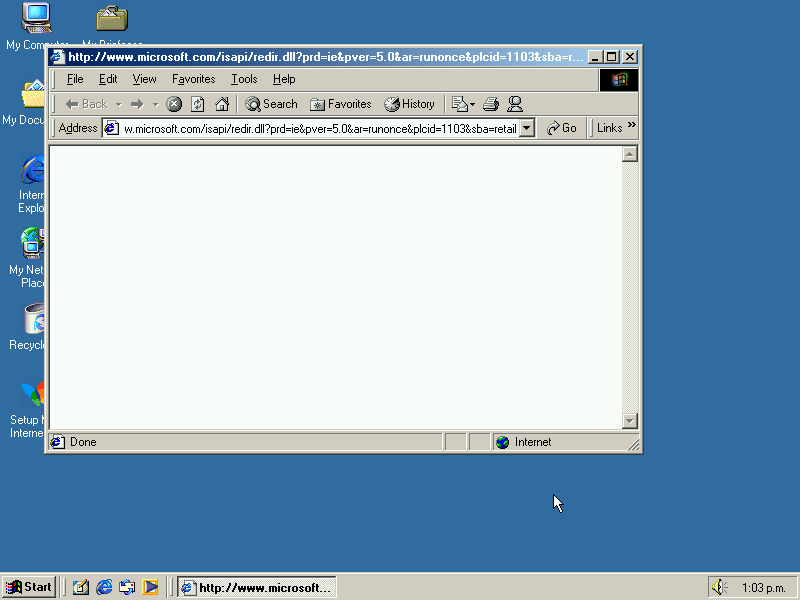The width and height of the screenshot is (800, 600).
Task: Click the Forward navigation arrow
Action: [x=137, y=105]
